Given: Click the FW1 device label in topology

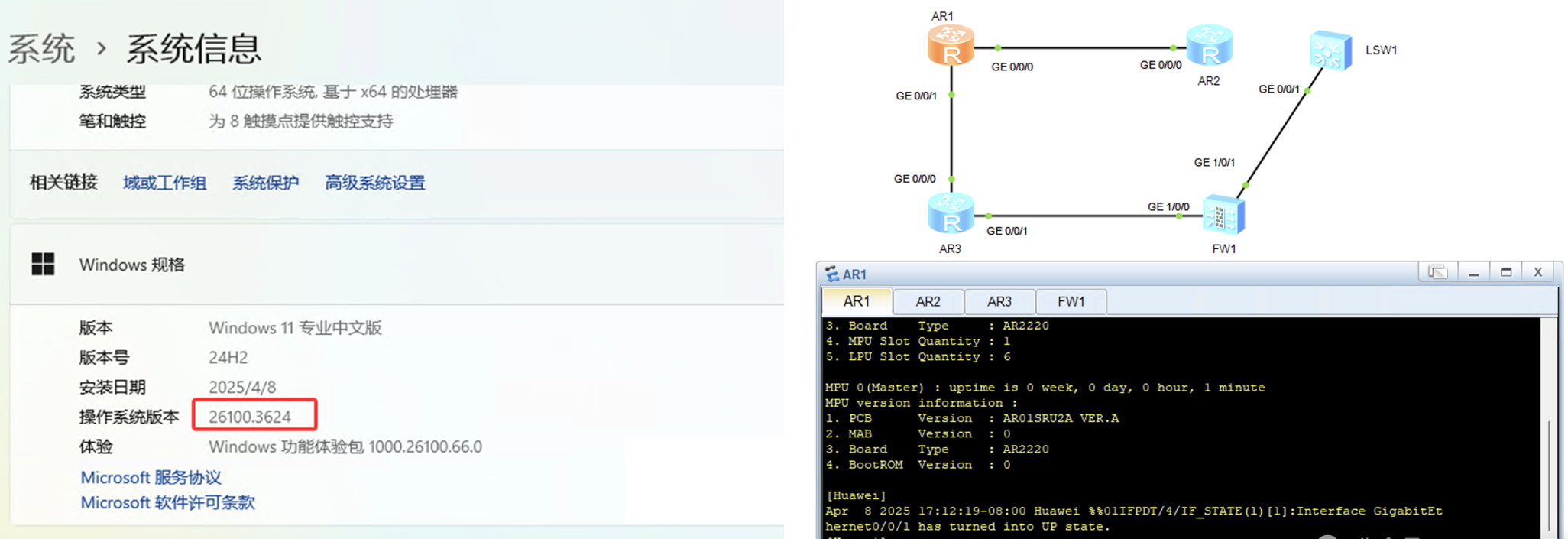Looking at the screenshot, I should click(x=1224, y=249).
